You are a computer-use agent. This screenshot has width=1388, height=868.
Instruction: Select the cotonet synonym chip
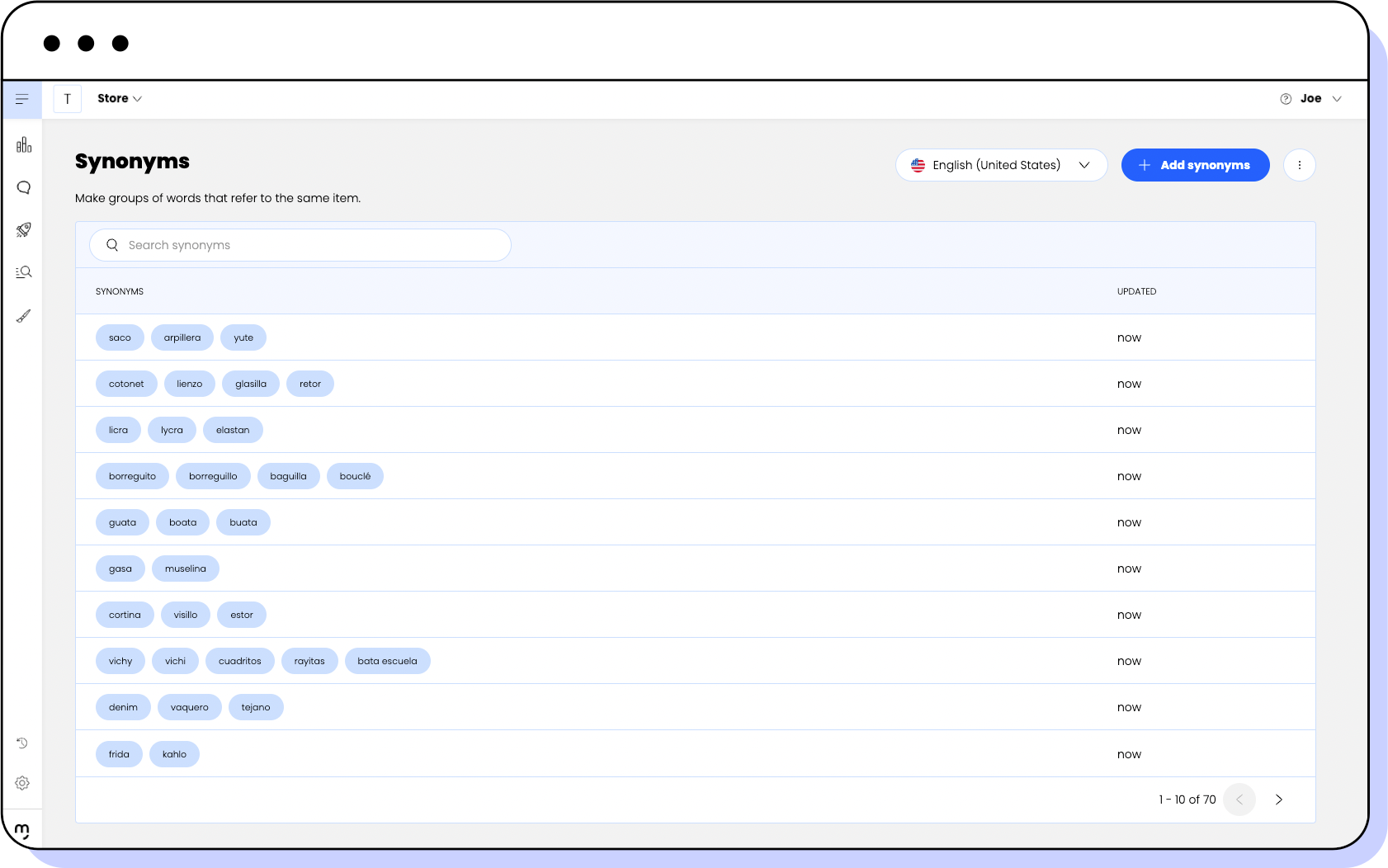126,384
